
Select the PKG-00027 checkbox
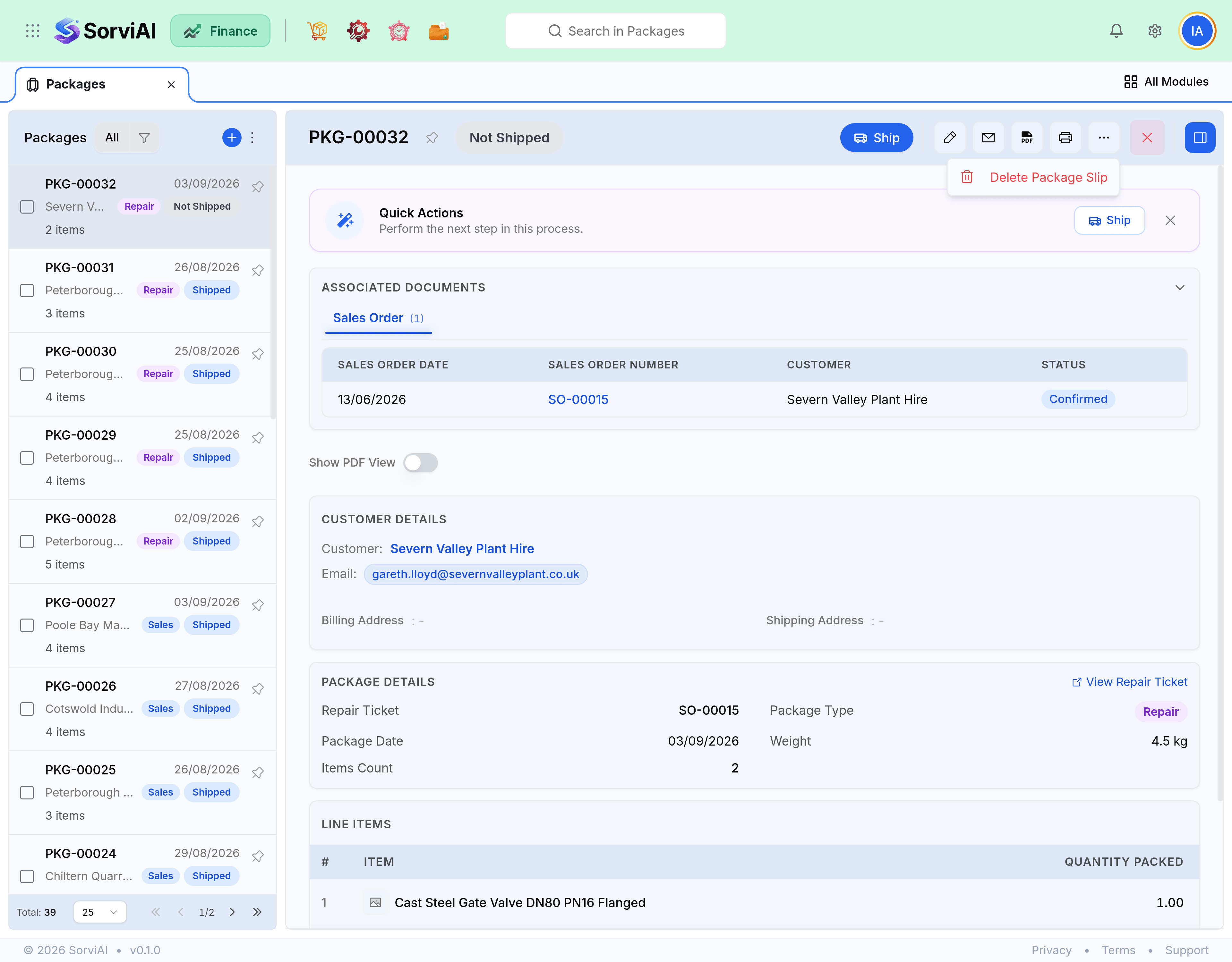click(27, 625)
